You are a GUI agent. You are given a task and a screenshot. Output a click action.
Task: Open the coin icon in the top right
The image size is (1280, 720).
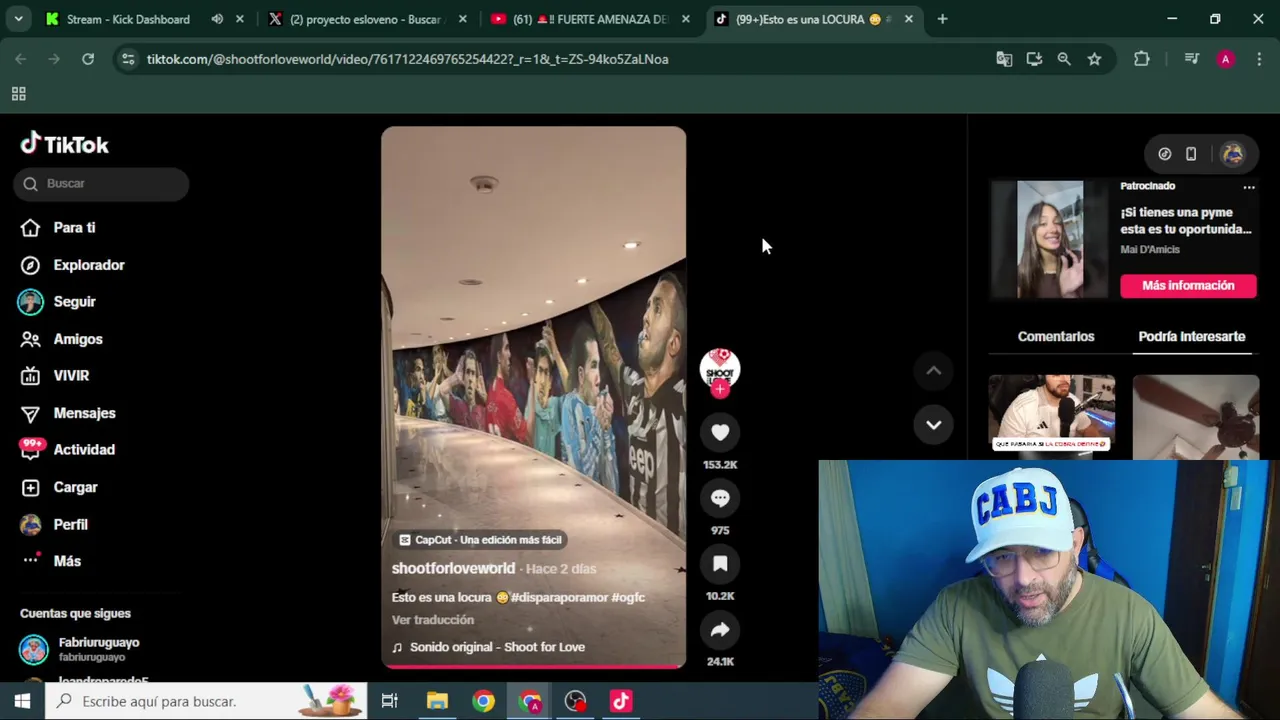[x=1165, y=154]
